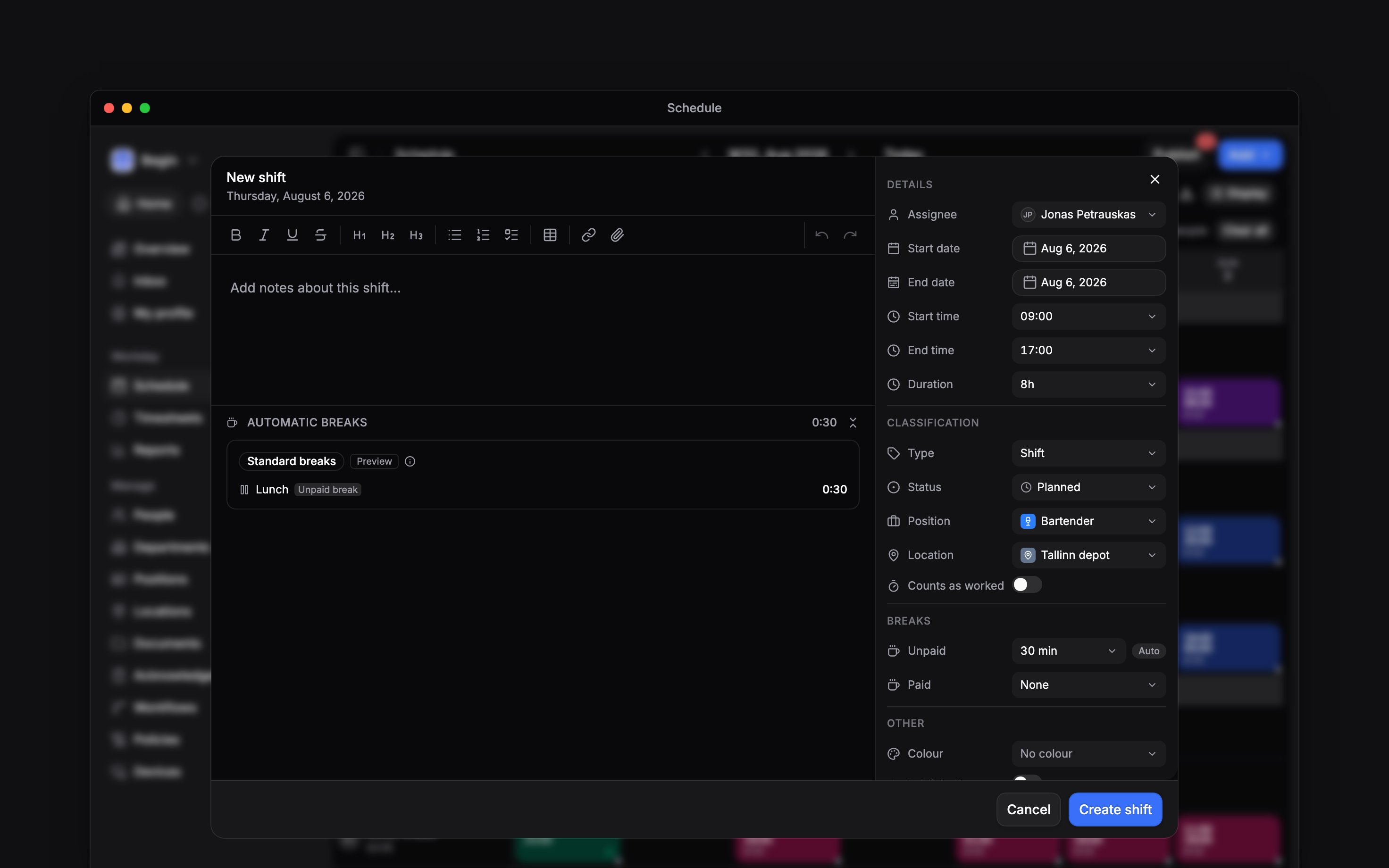Click the JP avatar in Assignee field
The width and height of the screenshot is (1389, 868).
pos(1028,215)
